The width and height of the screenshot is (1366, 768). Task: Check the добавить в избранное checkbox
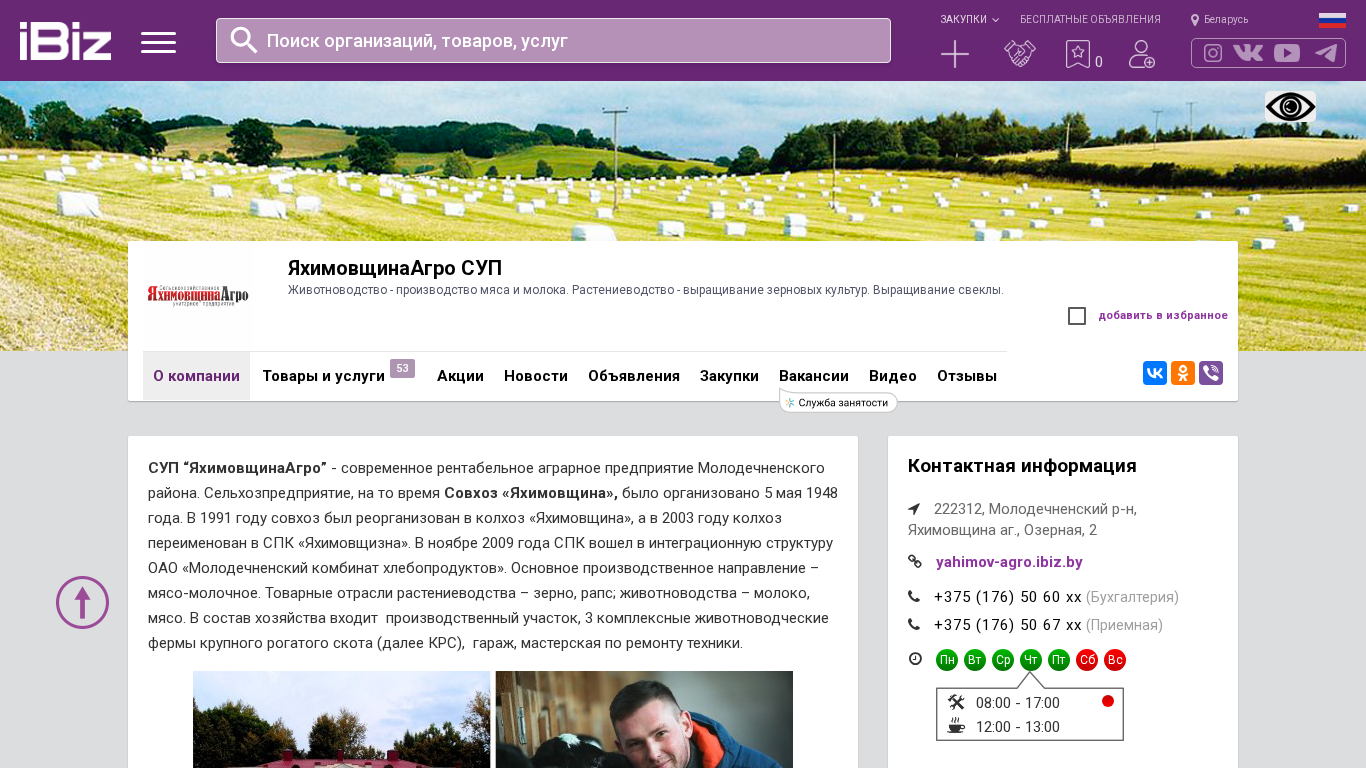(1077, 316)
